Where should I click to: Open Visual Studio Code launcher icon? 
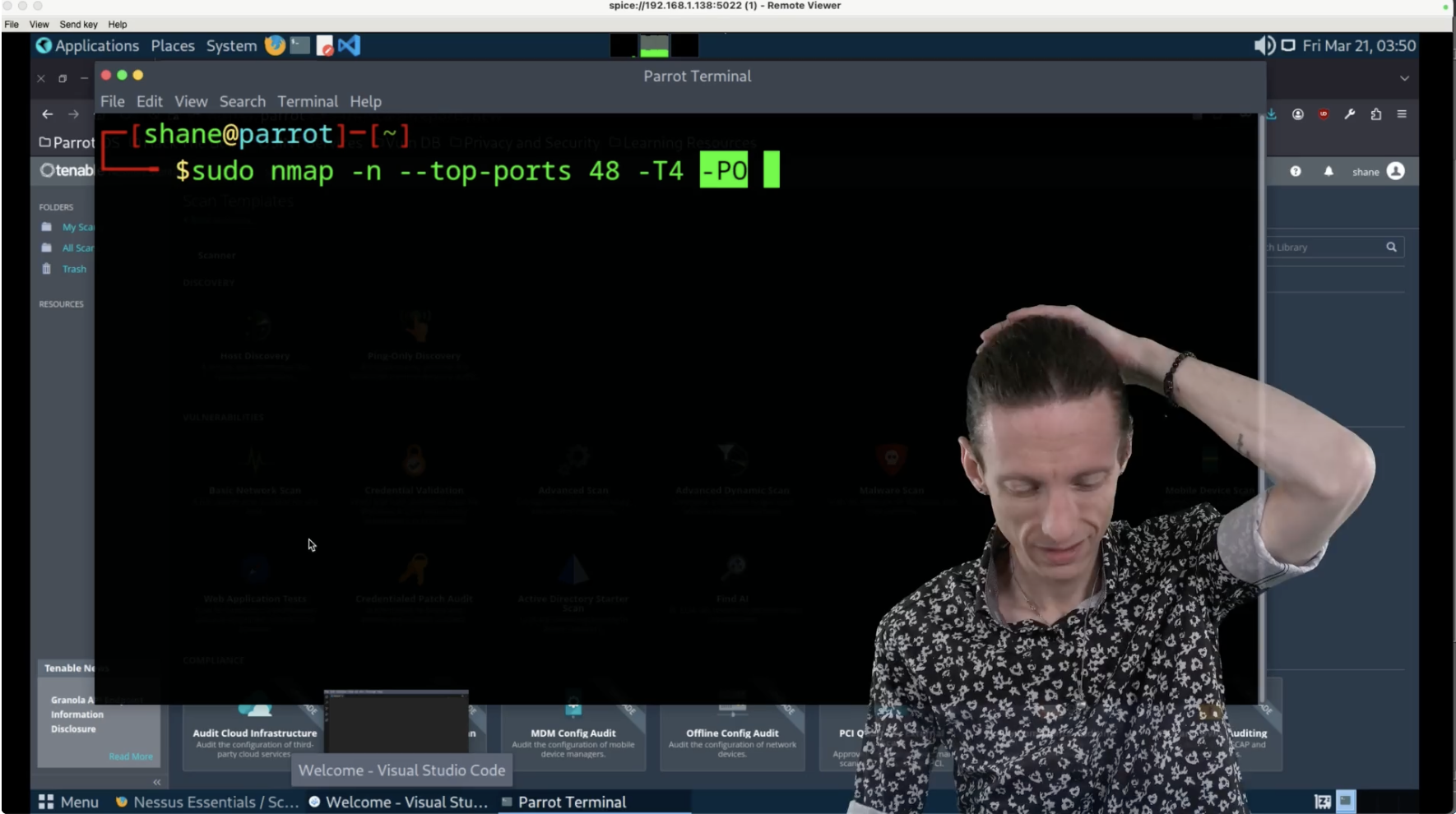click(x=349, y=45)
